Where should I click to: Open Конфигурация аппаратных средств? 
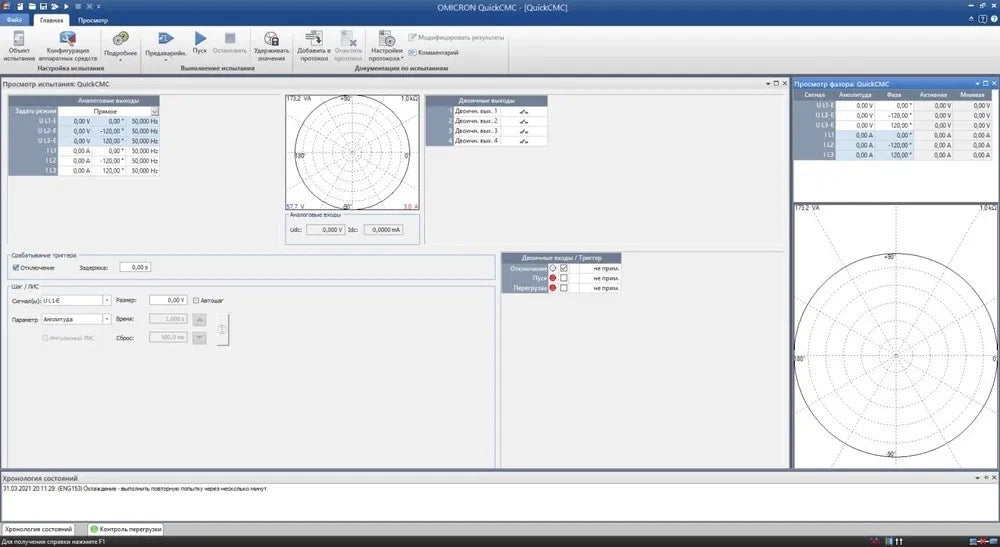pyautogui.click(x=69, y=39)
